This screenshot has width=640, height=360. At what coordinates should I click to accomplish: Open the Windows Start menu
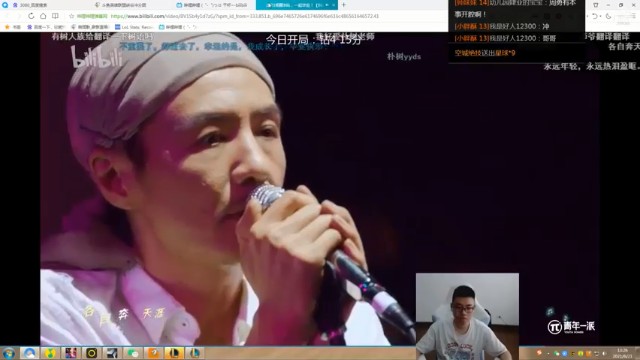coord(9,353)
